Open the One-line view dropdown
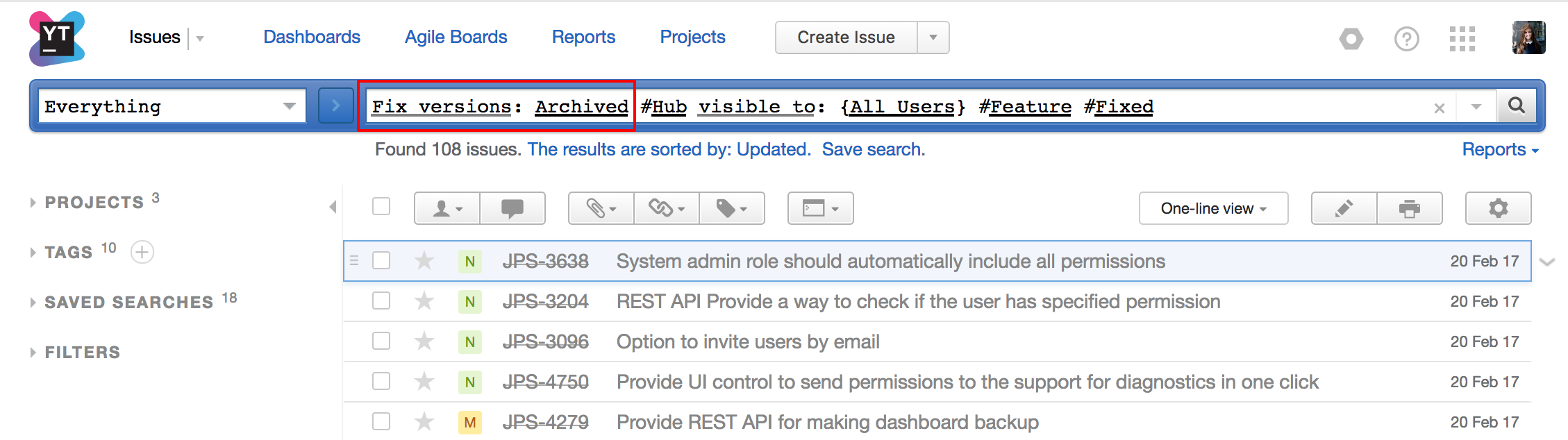Image resolution: width=1568 pixels, height=440 pixels. pyautogui.click(x=1213, y=208)
